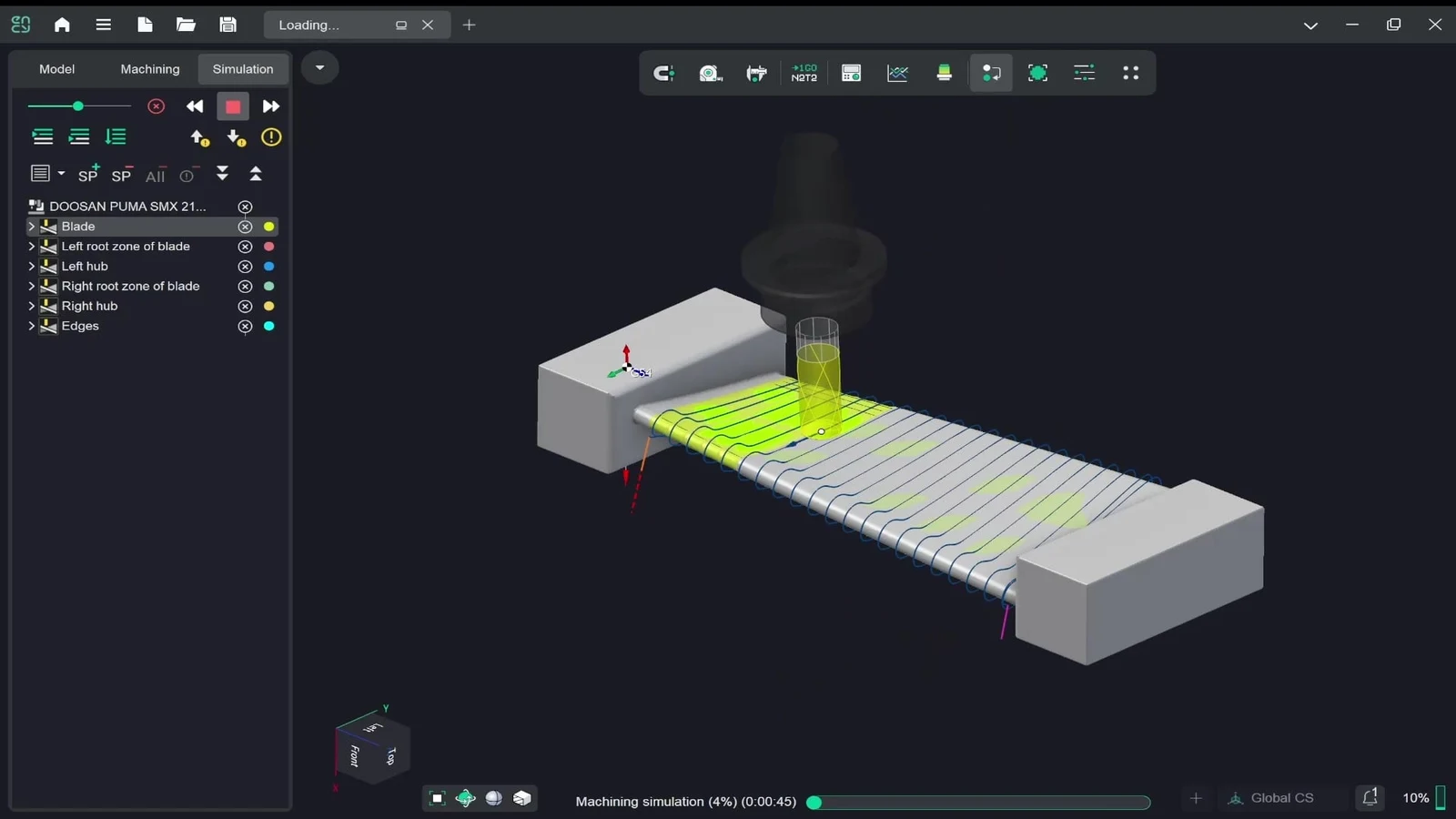Click the SP plus add stop point icon
The width and height of the screenshot is (1456, 819).
88,174
